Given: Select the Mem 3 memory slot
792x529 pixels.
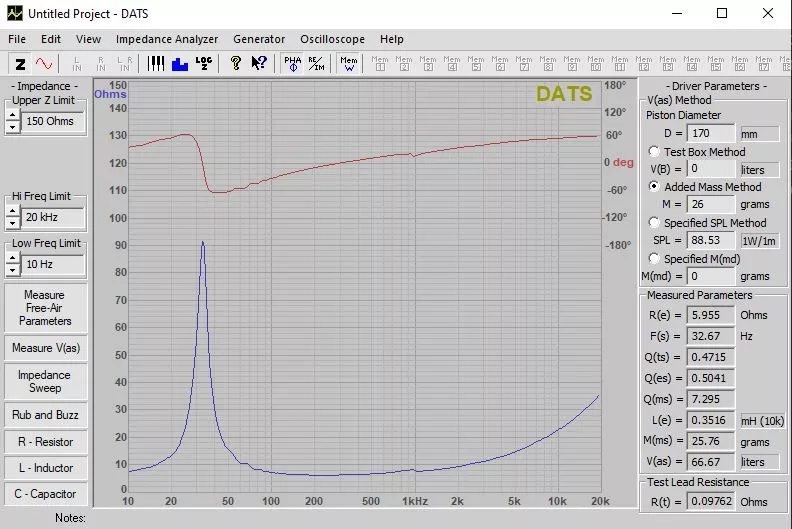Looking at the screenshot, I should pos(428,64).
